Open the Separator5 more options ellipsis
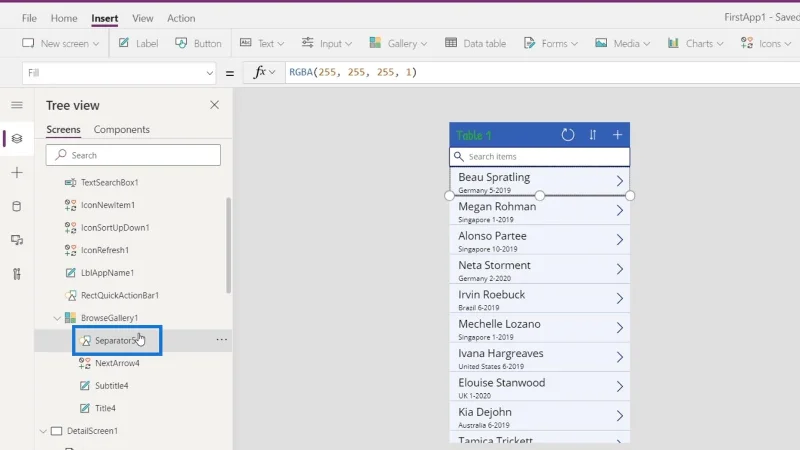This screenshot has width=800, height=450. pos(221,340)
